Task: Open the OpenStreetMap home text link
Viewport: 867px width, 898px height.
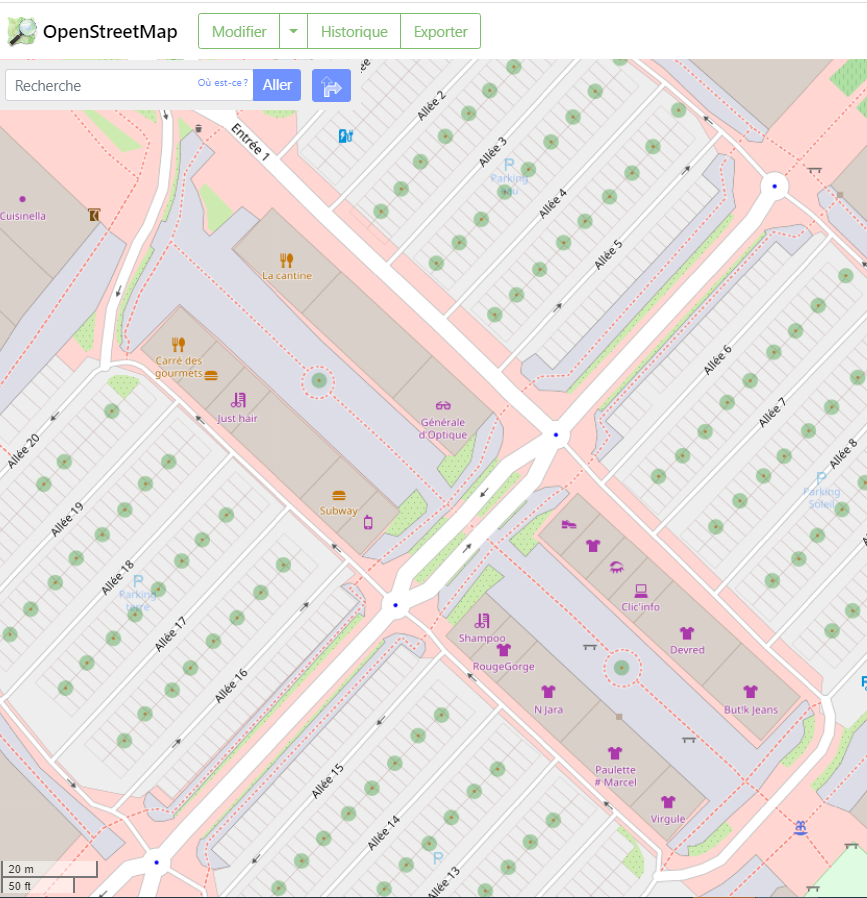Action: coord(110,31)
